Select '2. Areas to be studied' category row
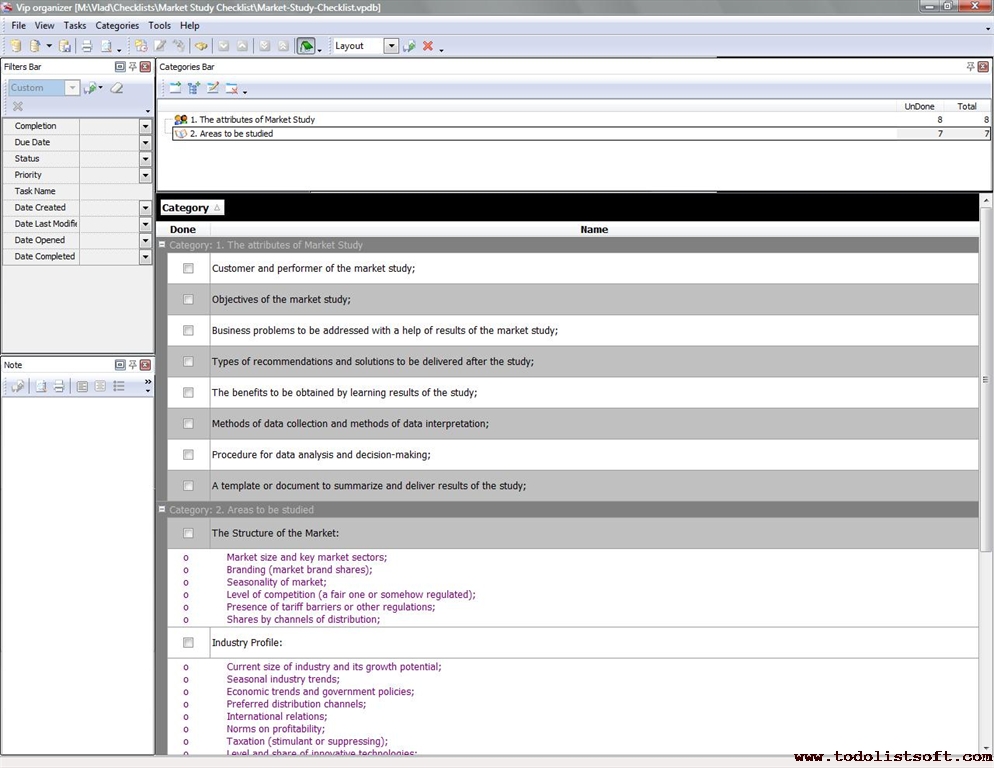The image size is (994, 768). pyautogui.click(x=231, y=134)
